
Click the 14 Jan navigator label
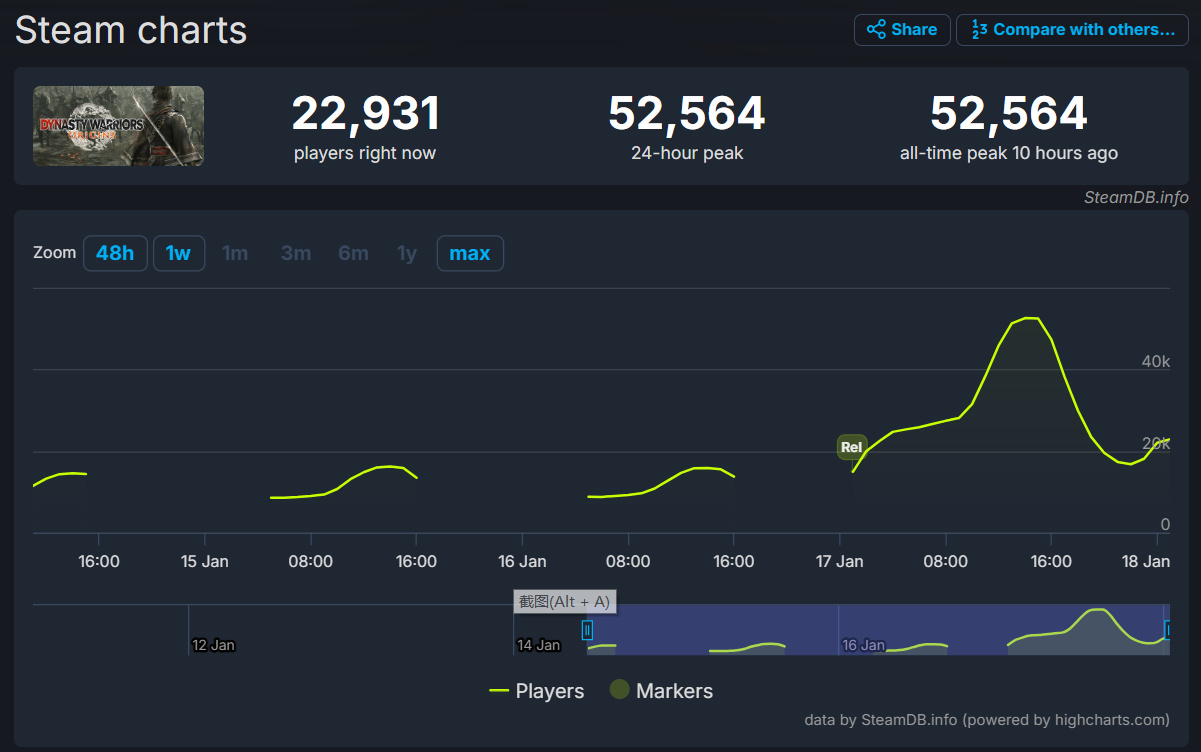538,645
